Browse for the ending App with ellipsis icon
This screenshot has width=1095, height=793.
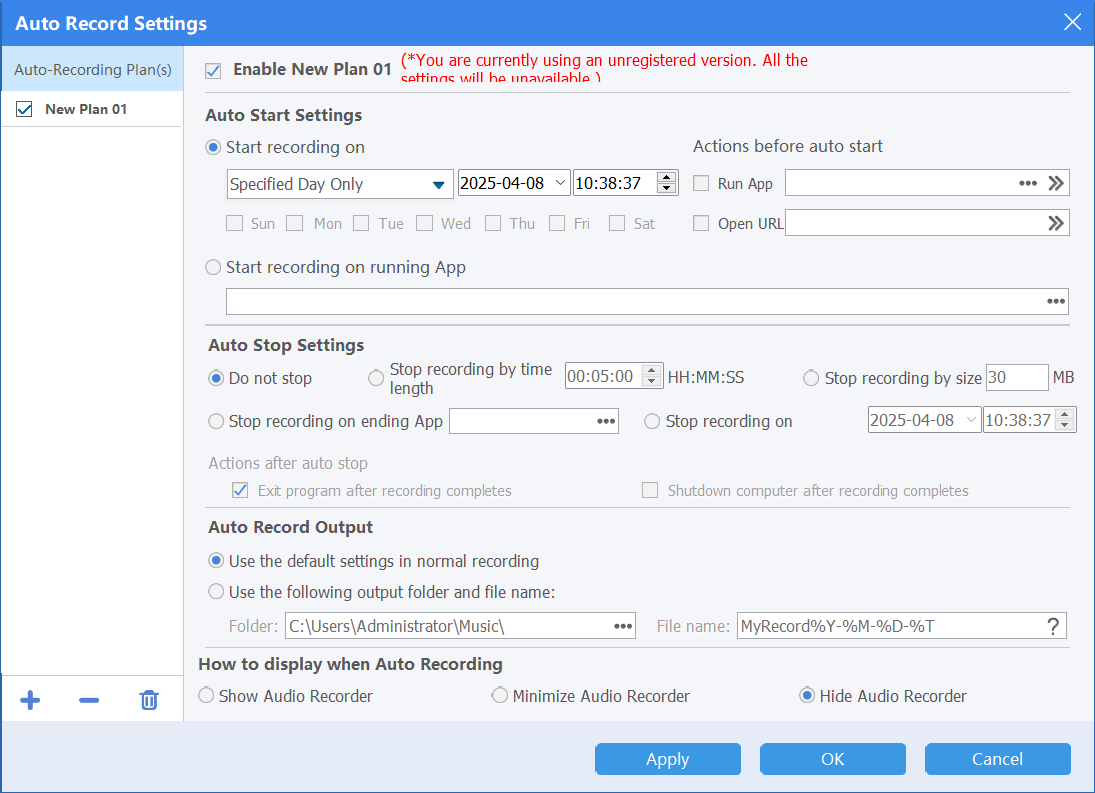click(x=605, y=421)
